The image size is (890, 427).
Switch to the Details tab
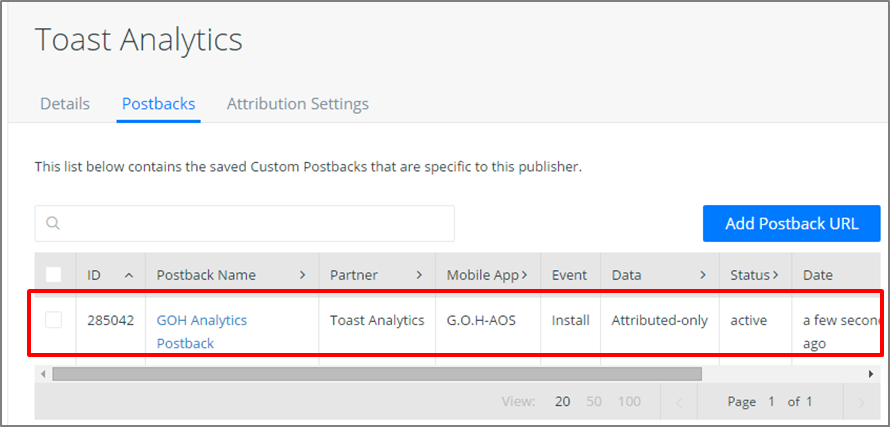click(x=65, y=104)
